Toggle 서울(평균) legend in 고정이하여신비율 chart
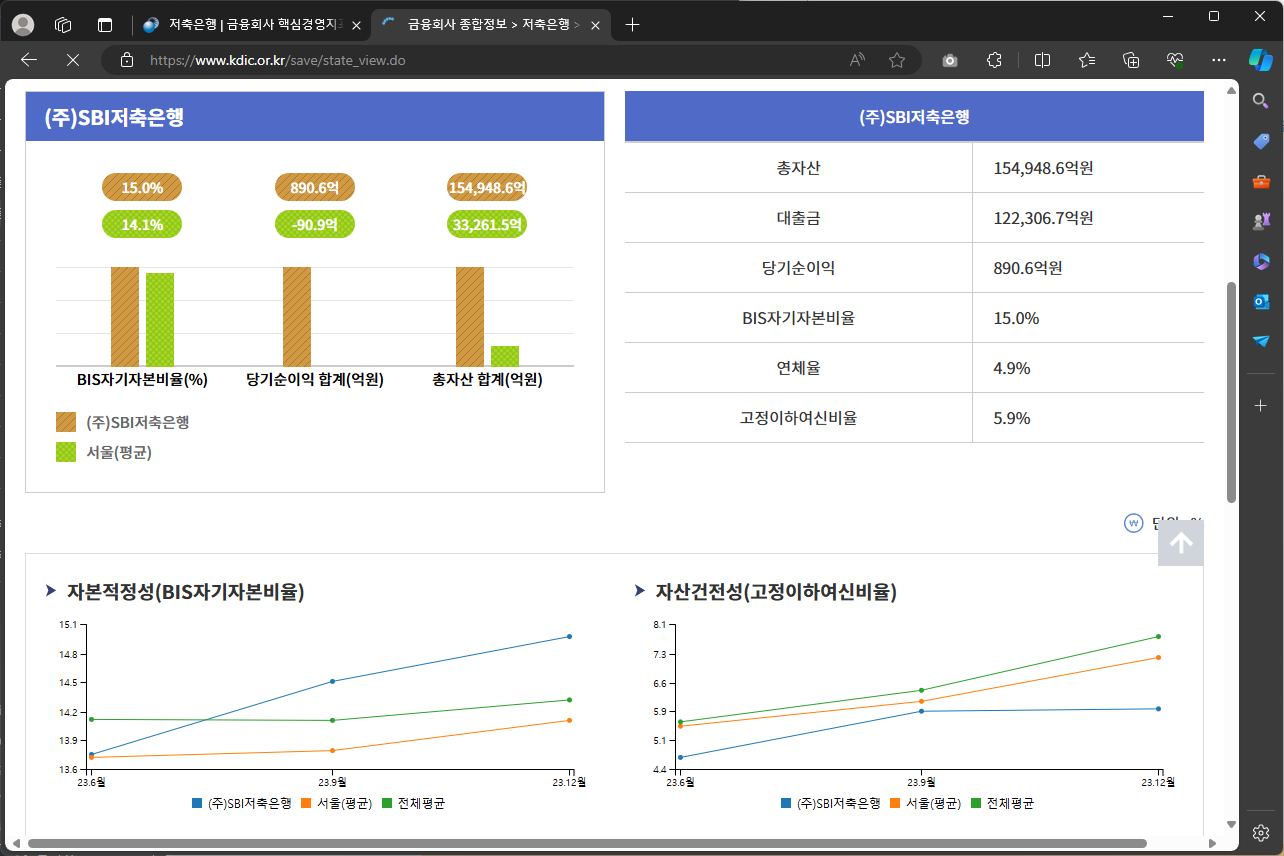 [x=925, y=803]
